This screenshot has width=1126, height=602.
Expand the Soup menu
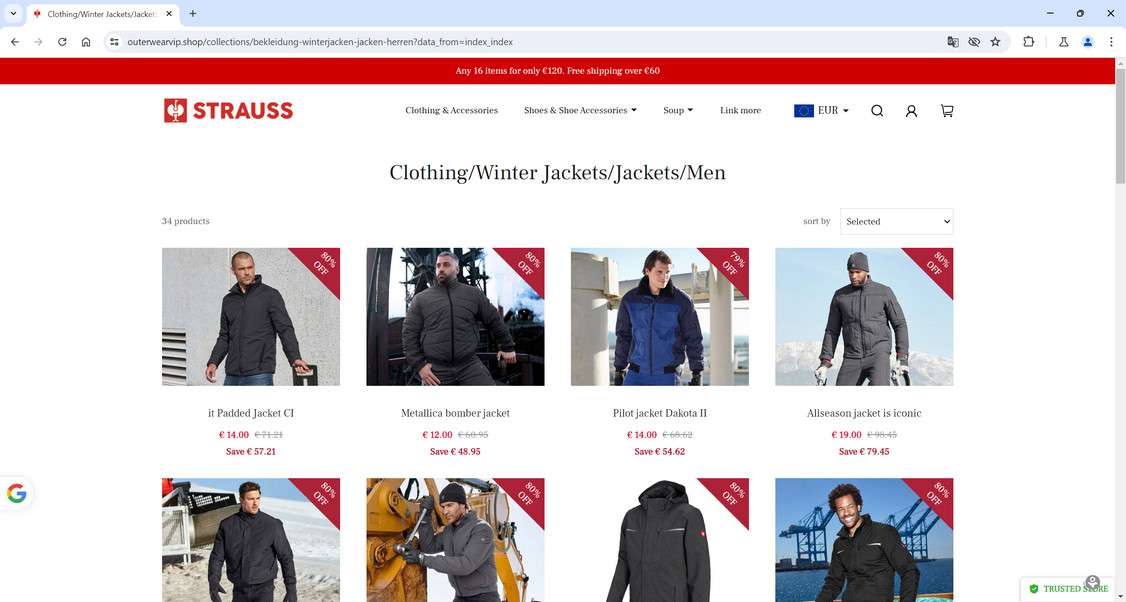click(x=678, y=111)
